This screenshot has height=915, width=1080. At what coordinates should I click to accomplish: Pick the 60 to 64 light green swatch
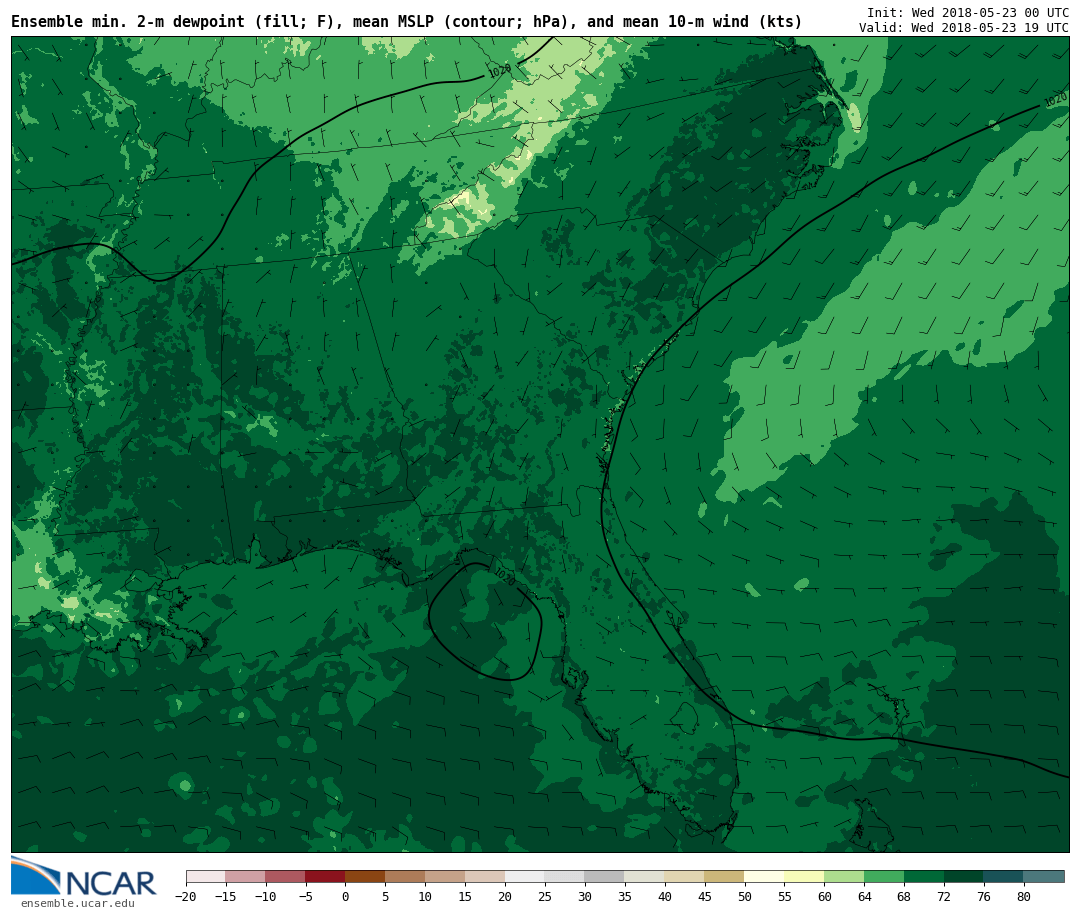(x=844, y=876)
